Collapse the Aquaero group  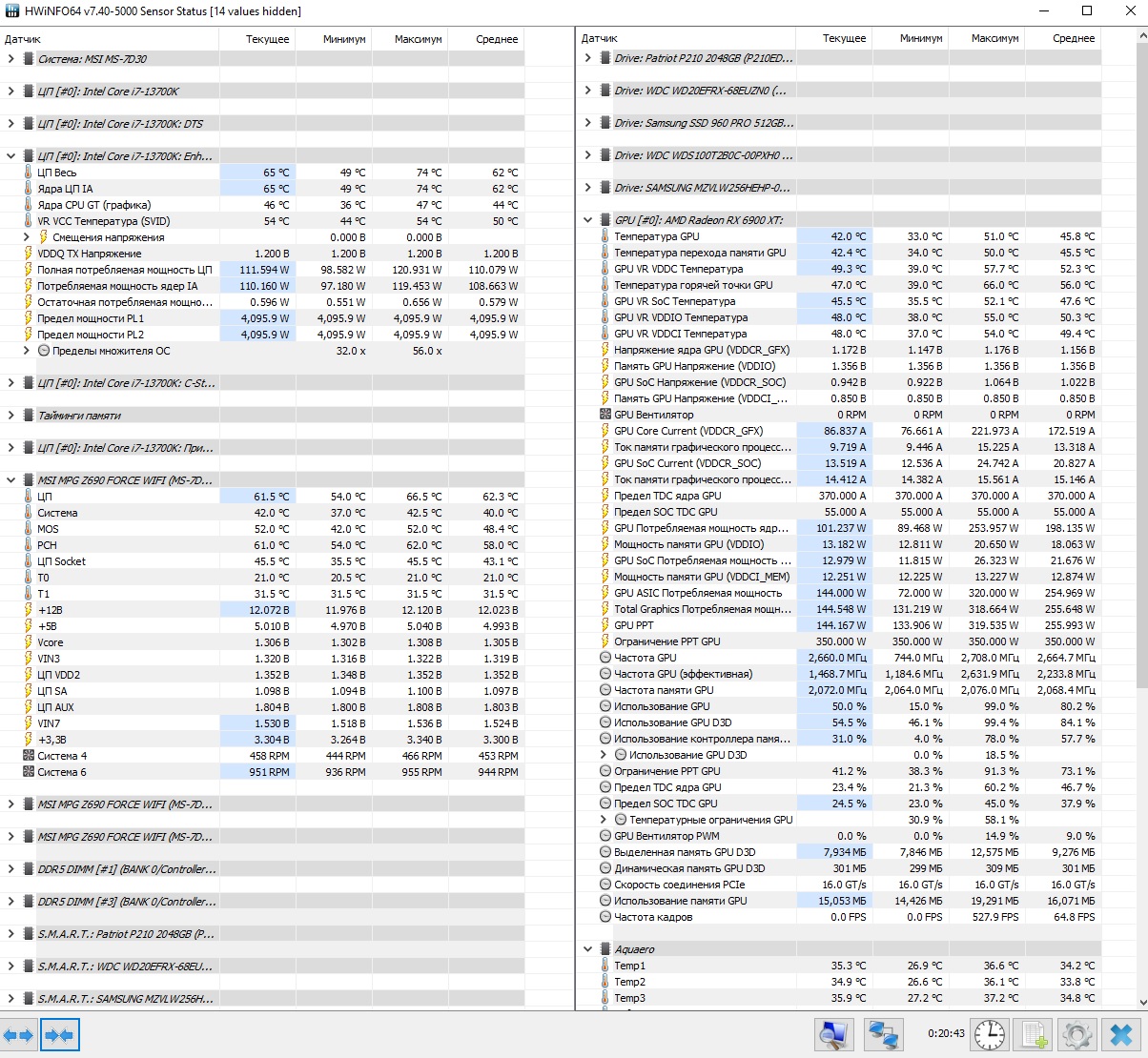pyautogui.click(x=587, y=949)
